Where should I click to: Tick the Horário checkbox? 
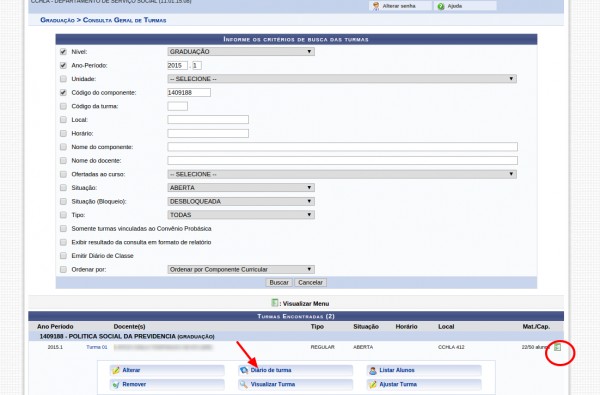click(63, 133)
